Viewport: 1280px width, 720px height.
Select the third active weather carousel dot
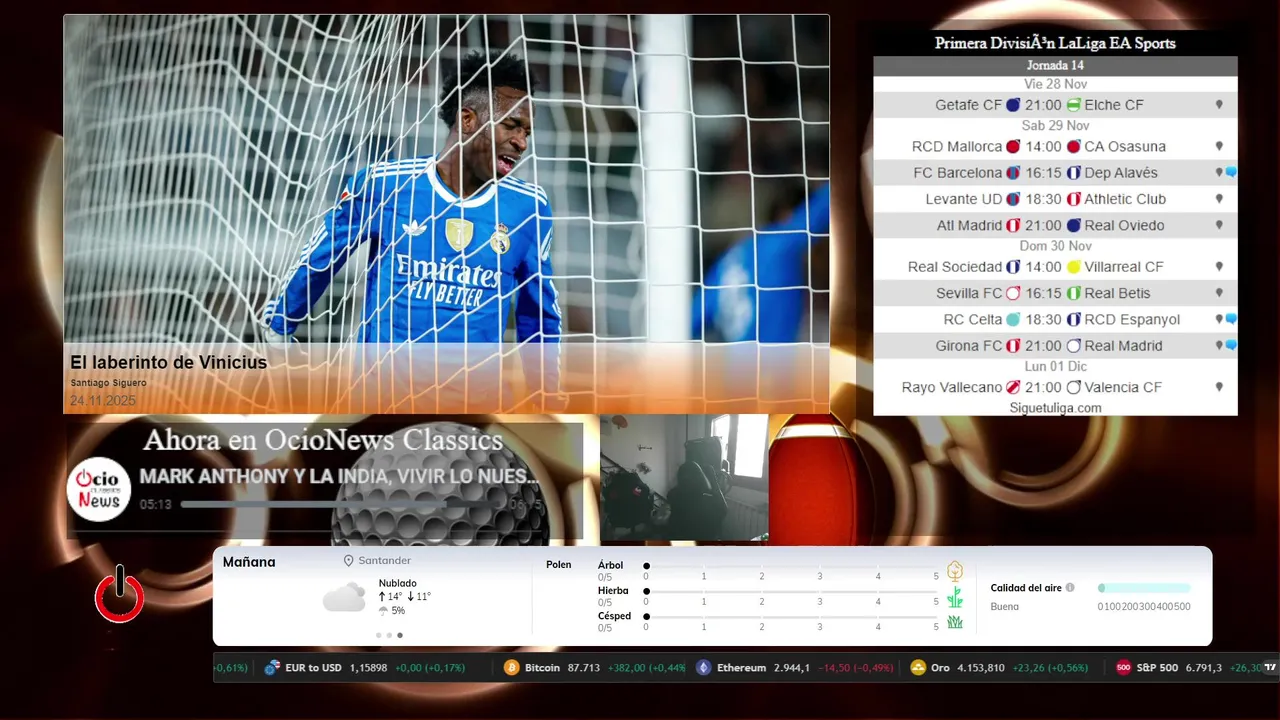click(x=400, y=635)
